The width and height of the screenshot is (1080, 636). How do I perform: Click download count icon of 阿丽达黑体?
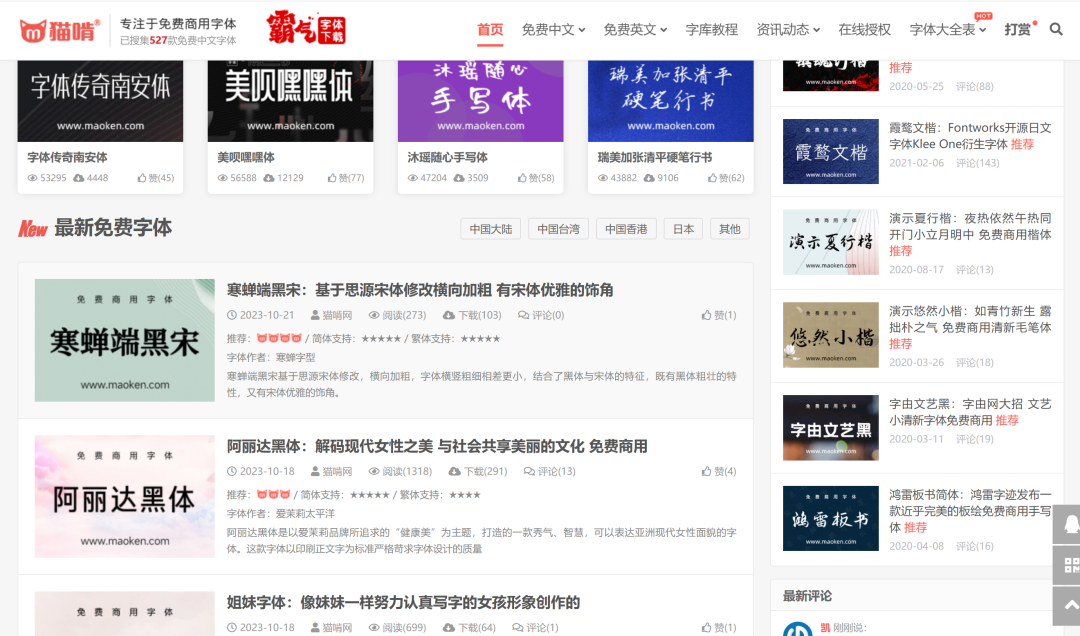coord(454,471)
